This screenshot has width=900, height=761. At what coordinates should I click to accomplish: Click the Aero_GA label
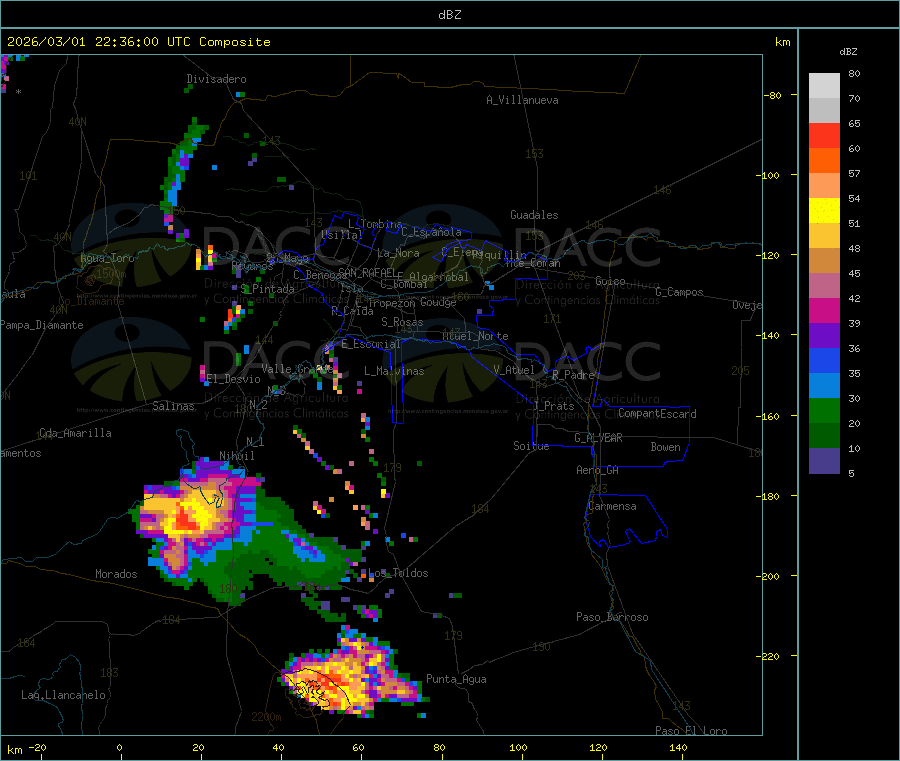tap(597, 470)
